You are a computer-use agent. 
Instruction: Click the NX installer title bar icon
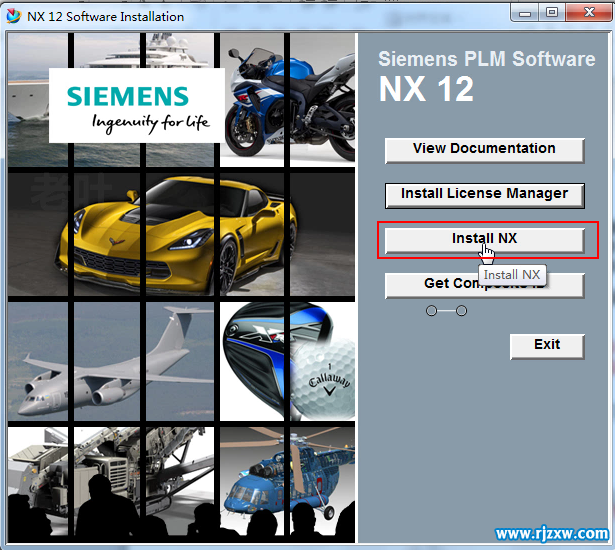click(13, 16)
